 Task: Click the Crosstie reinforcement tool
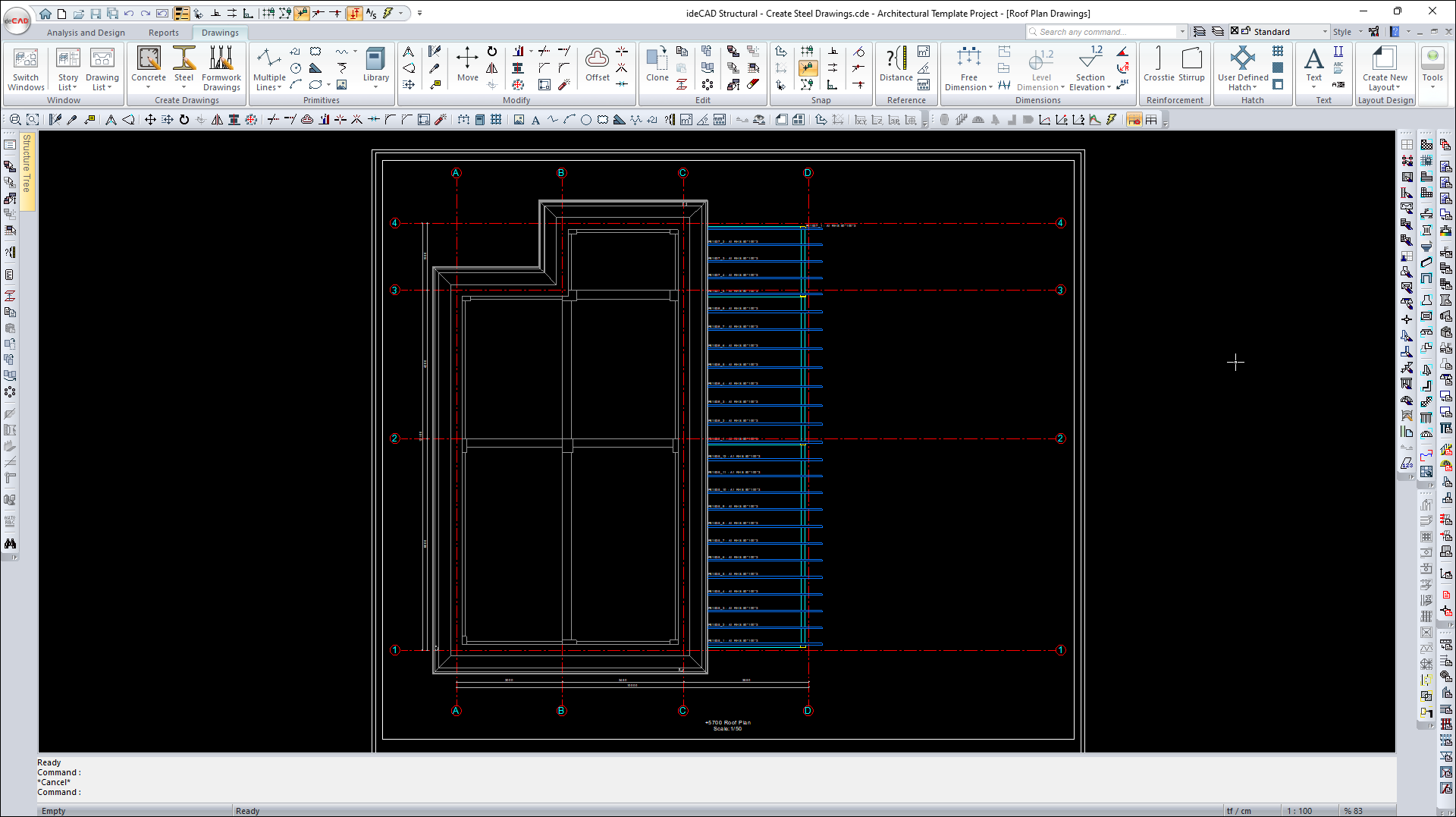[1159, 64]
